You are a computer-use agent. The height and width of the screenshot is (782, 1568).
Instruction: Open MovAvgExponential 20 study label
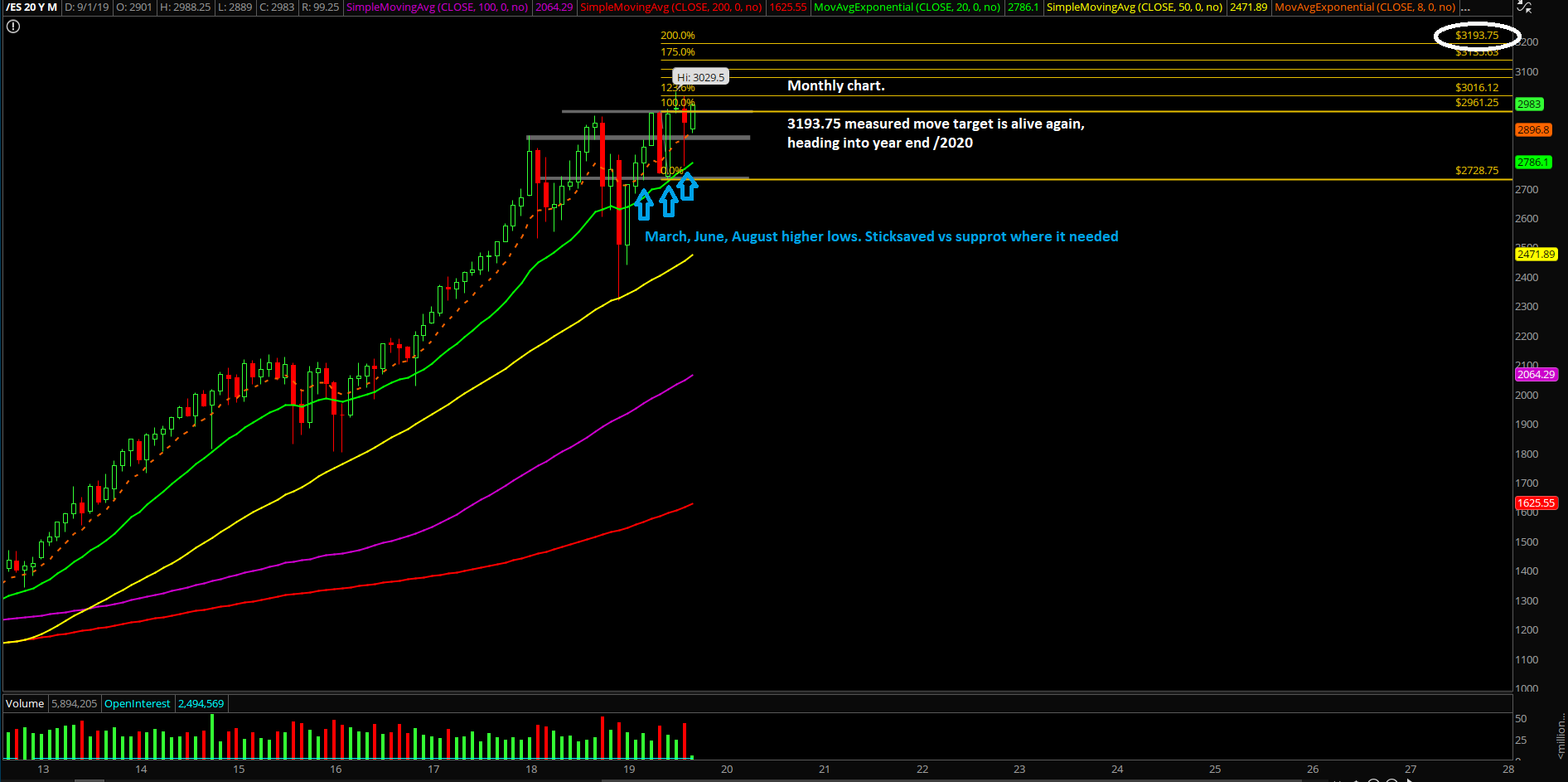[907, 7]
